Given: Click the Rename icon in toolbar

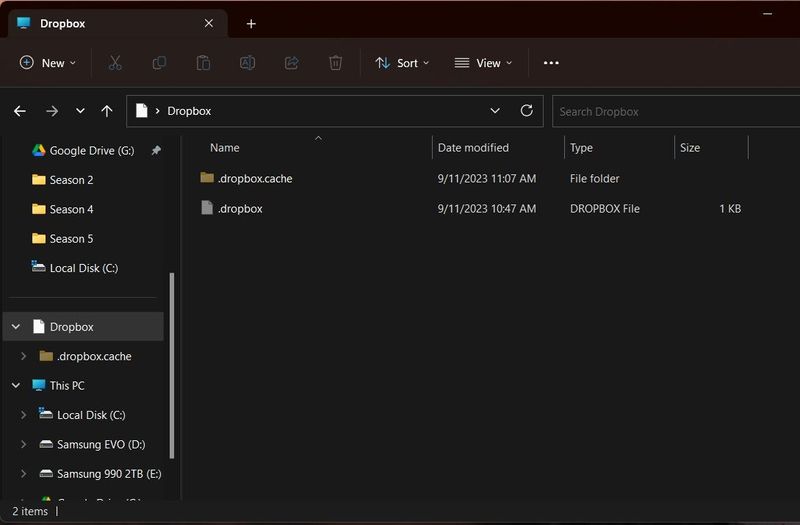Looking at the screenshot, I should coord(247,63).
